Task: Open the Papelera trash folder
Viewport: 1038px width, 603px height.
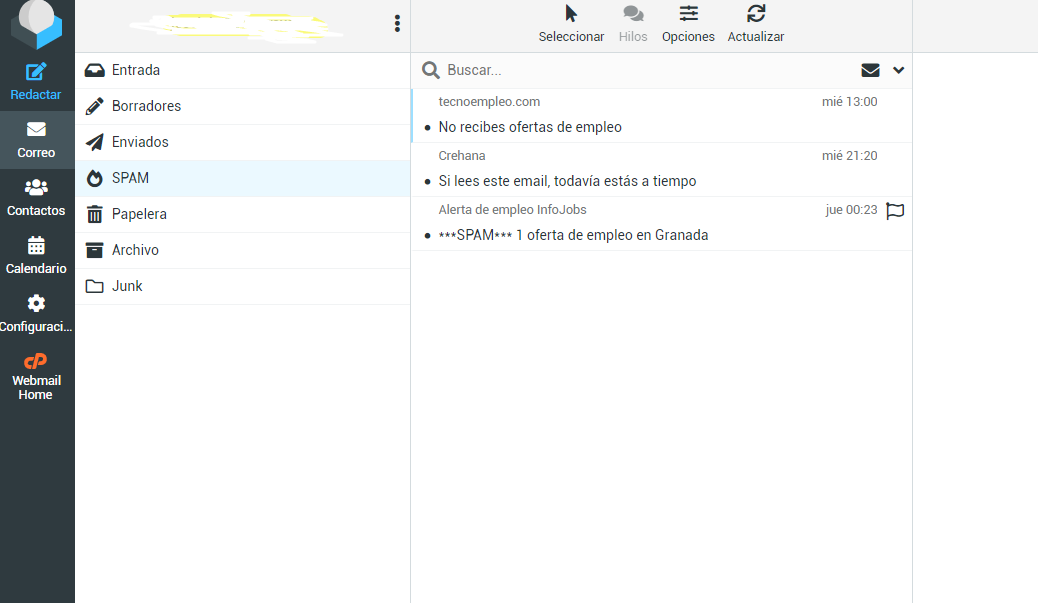Action: point(139,214)
